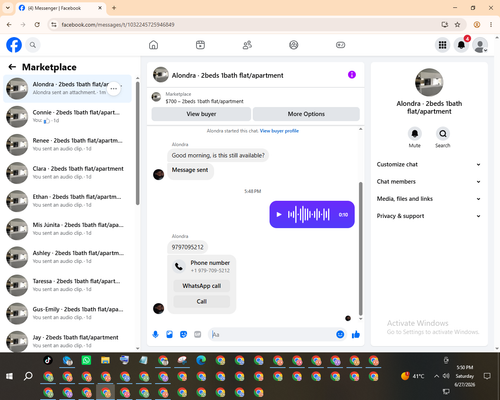Open Ashley 2beds 1bath conversation

click(x=68, y=257)
